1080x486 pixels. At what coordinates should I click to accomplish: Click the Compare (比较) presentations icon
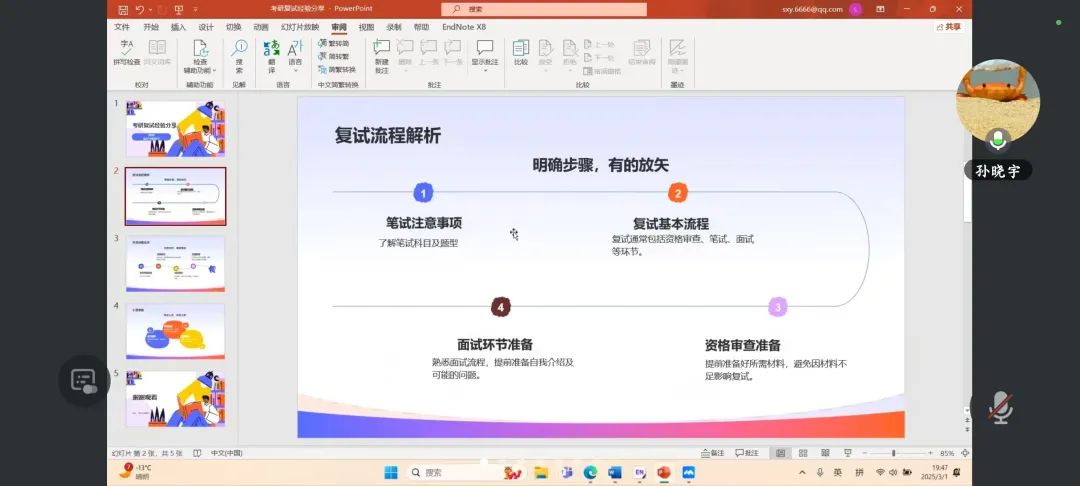point(520,52)
